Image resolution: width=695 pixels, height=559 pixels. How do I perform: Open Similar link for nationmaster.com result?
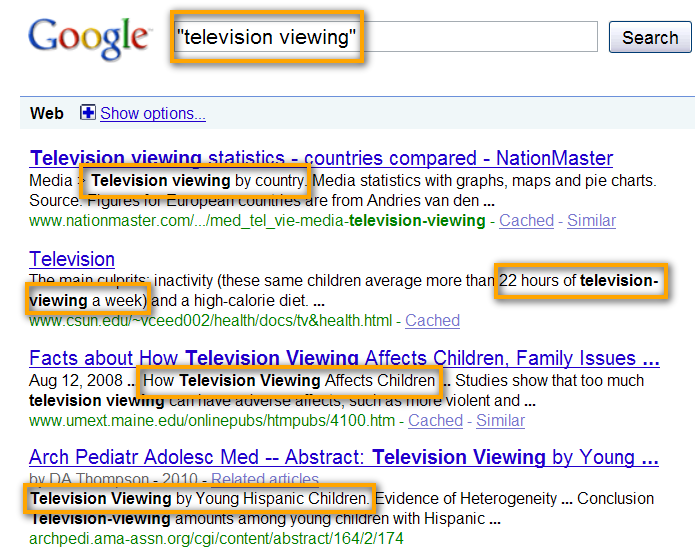point(591,220)
